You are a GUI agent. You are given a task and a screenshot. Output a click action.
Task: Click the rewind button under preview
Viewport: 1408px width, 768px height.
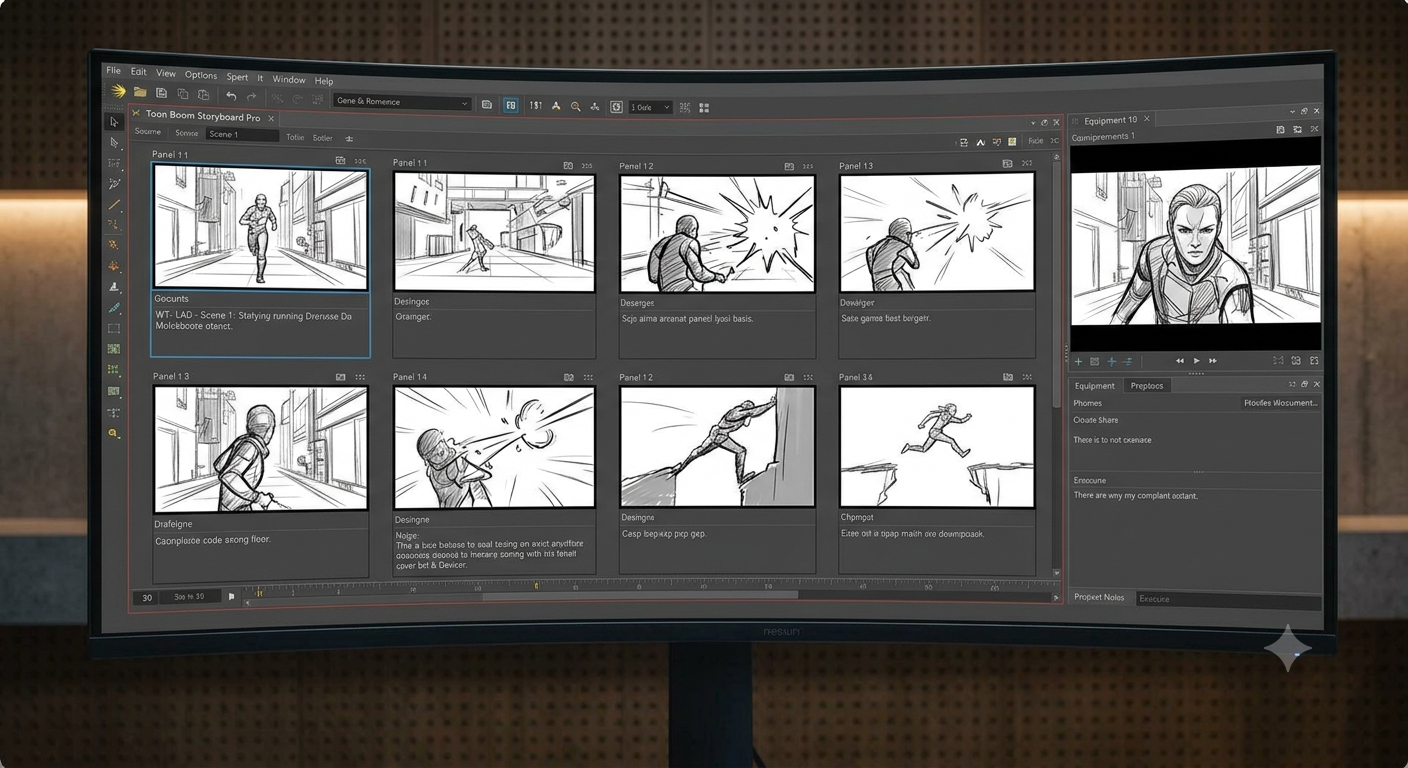click(1180, 361)
